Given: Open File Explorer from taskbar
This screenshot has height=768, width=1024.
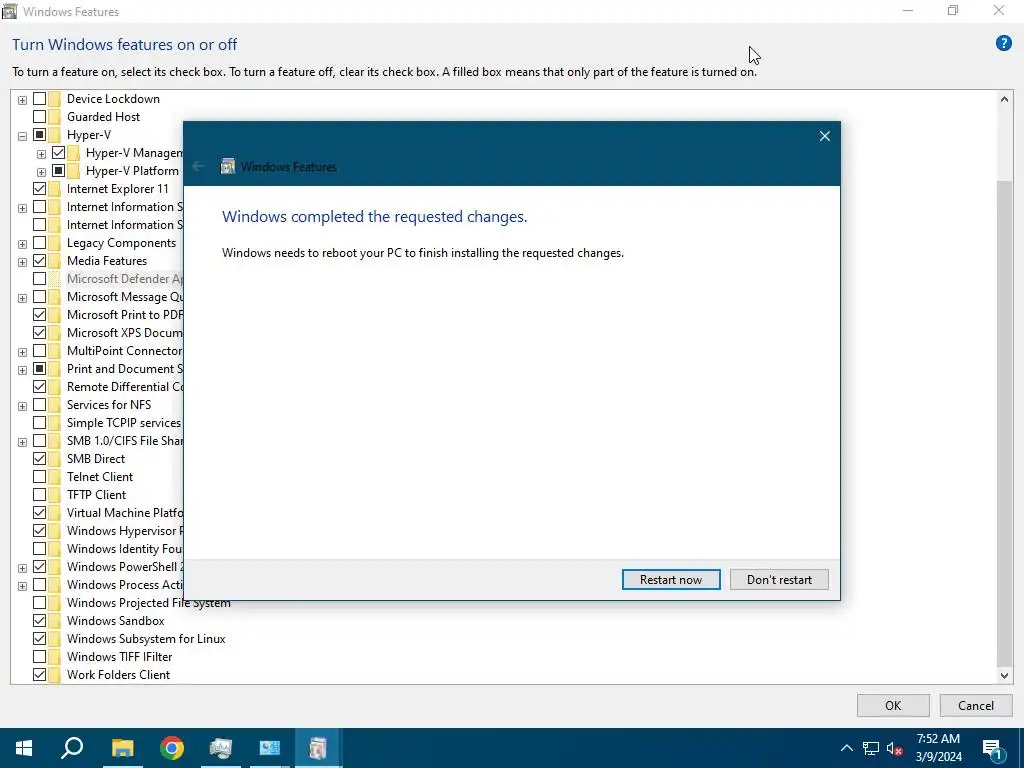Looking at the screenshot, I should tap(122, 748).
